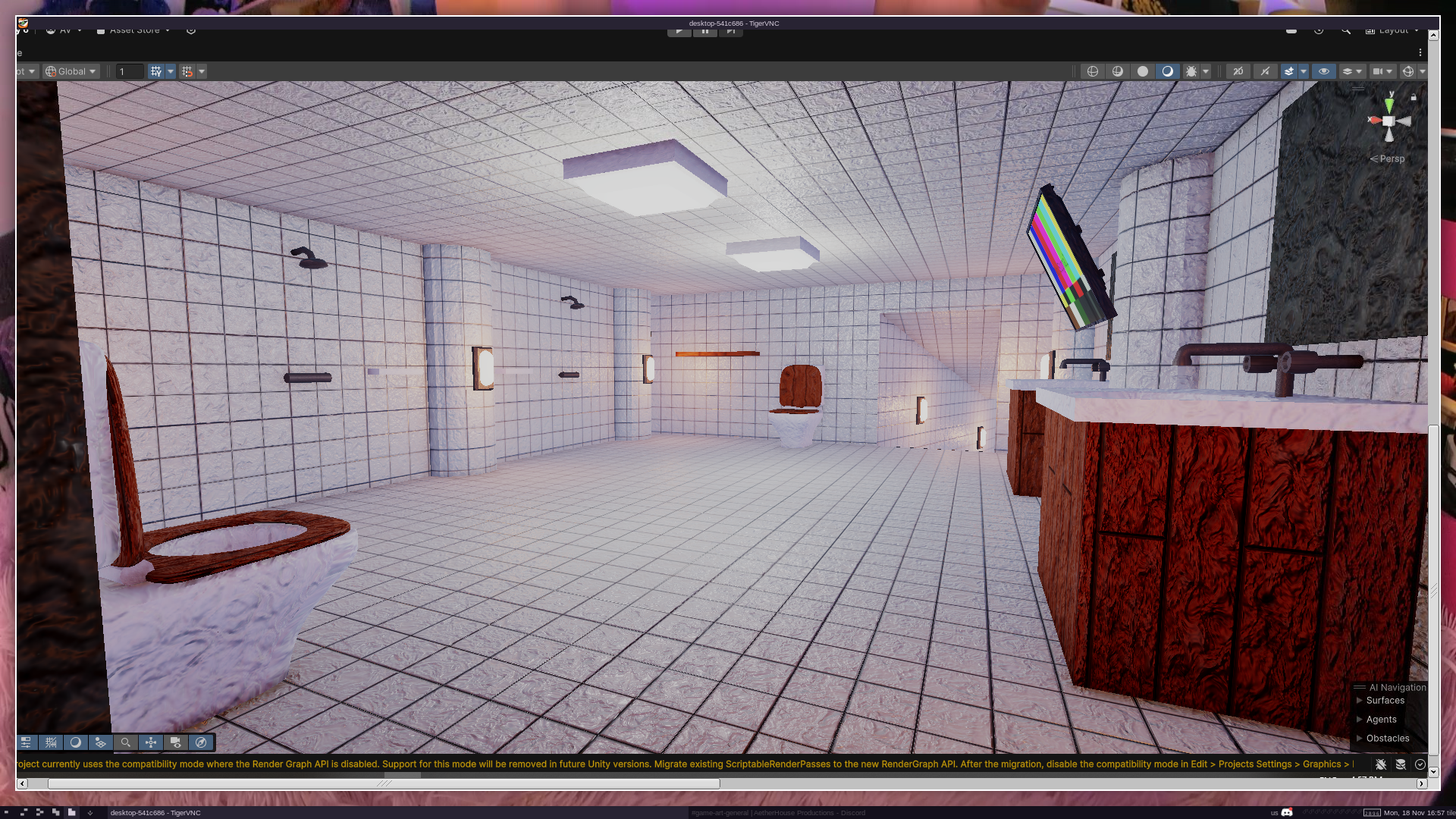Open the scene camera settings dropdown
The image size is (1456, 819).
click(1382, 71)
